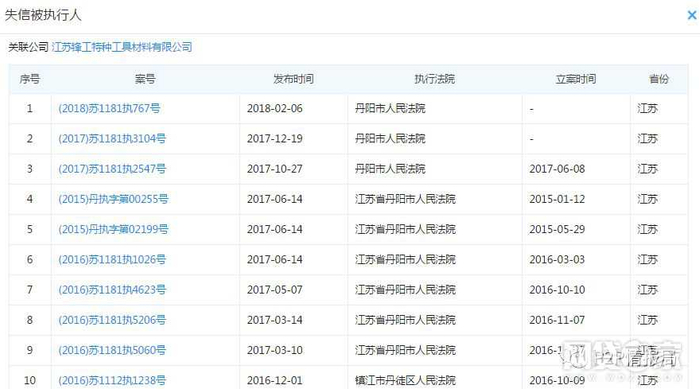Image resolution: width=700 pixels, height=389 pixels.
Task: Click the 案号 column header
Action: [145, 79]
